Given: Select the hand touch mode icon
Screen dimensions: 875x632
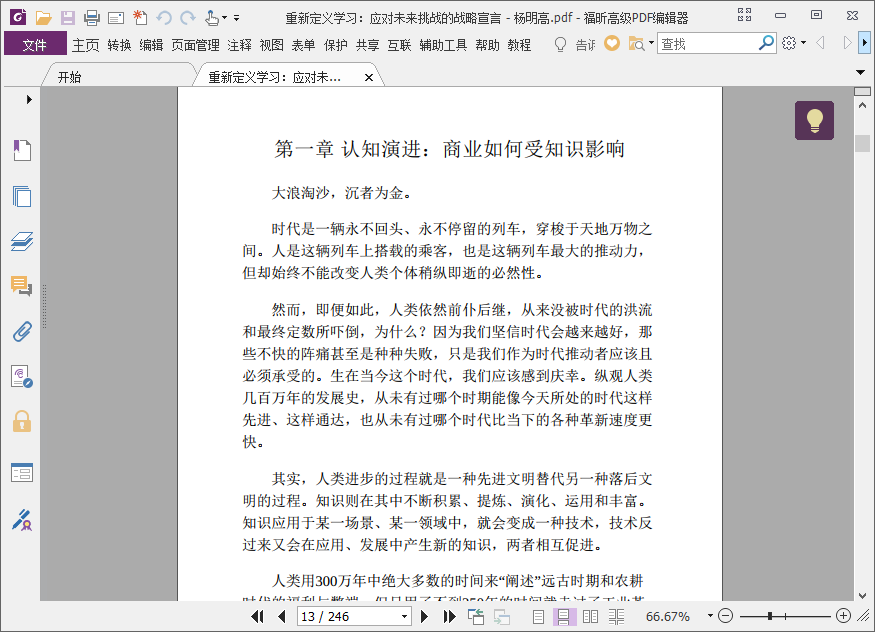Looking at the screenshot, I should pyautogui.click(x=211, y=18).
